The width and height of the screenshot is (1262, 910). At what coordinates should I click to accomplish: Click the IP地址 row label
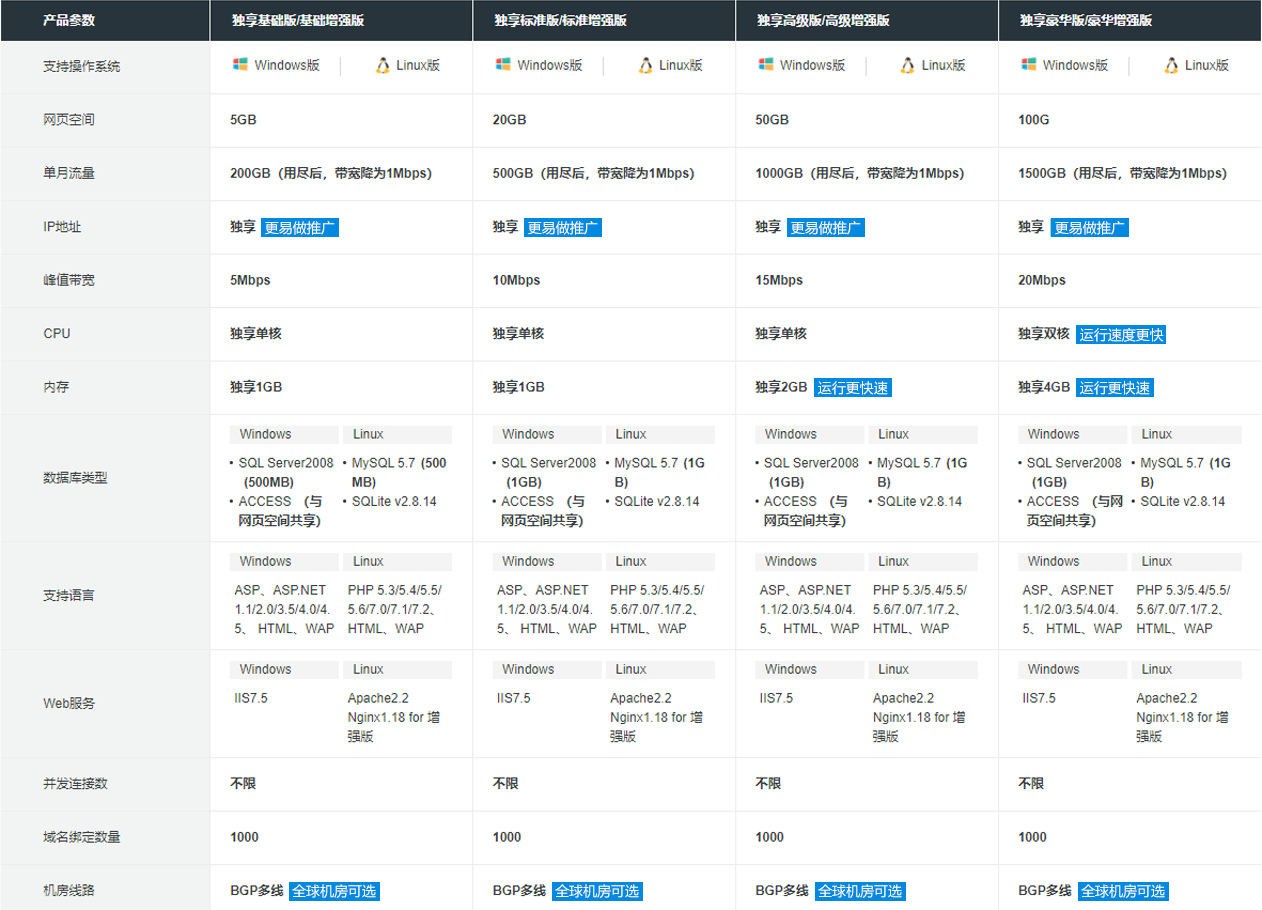coord(62,227)
